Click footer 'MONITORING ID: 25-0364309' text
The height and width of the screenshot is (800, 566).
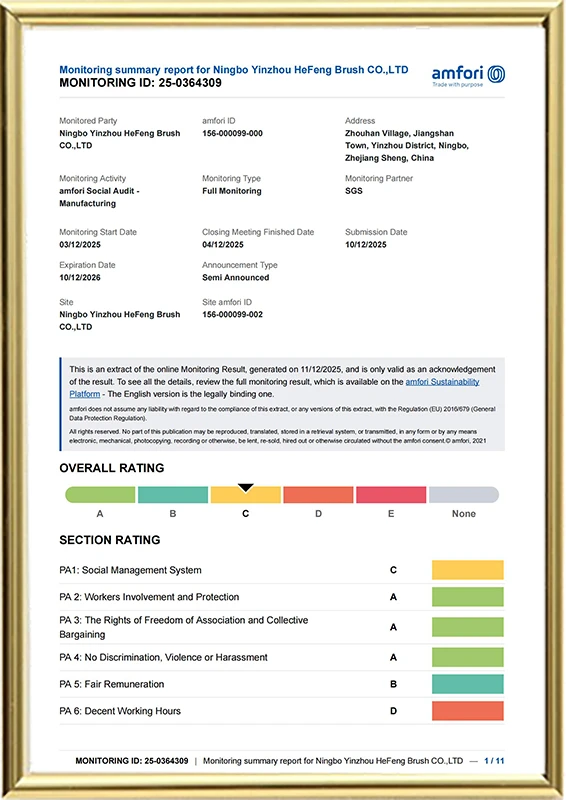click(132, 761)
